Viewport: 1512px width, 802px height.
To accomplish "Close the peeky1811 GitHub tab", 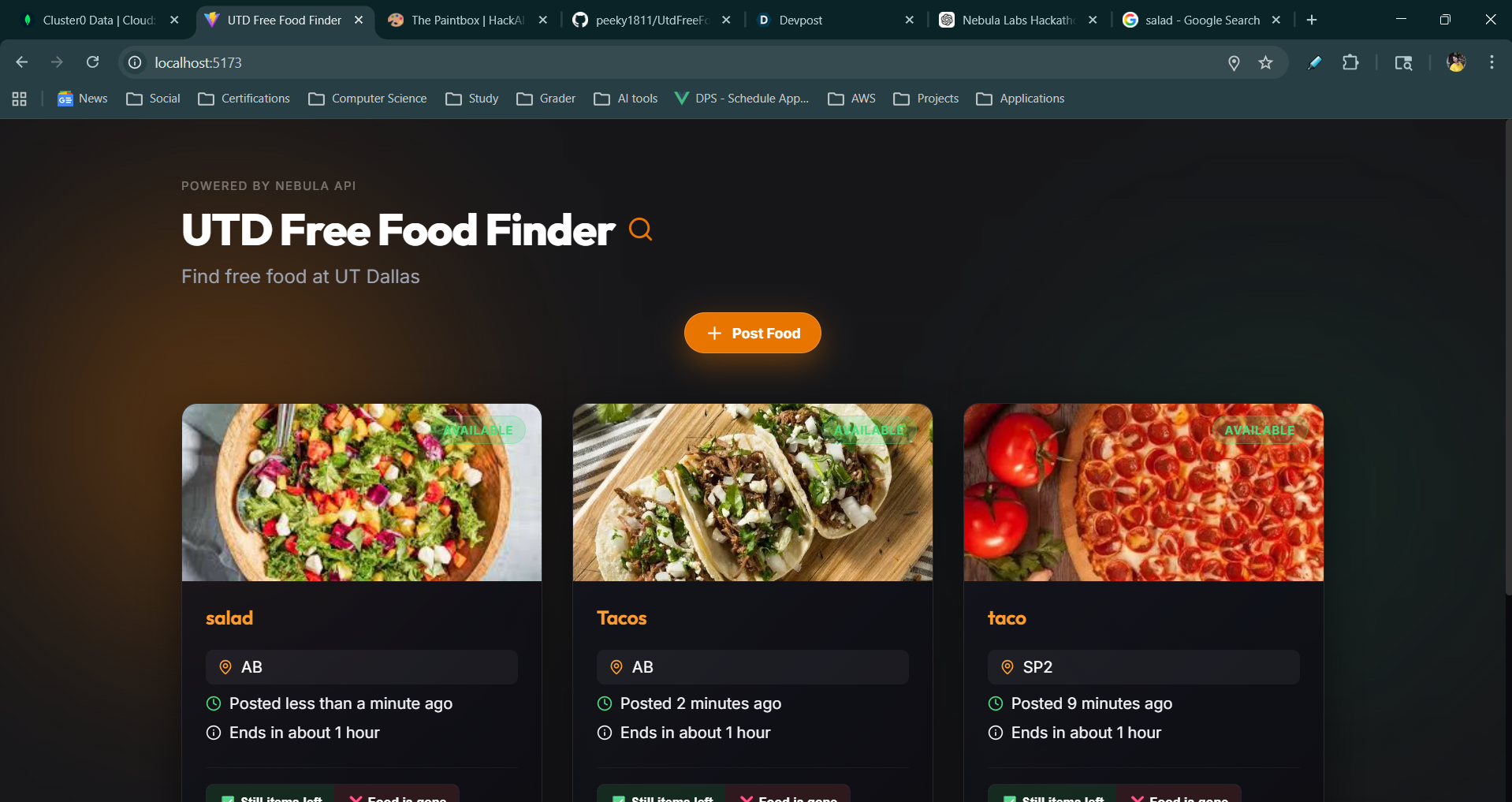I will tap(726, 20).
